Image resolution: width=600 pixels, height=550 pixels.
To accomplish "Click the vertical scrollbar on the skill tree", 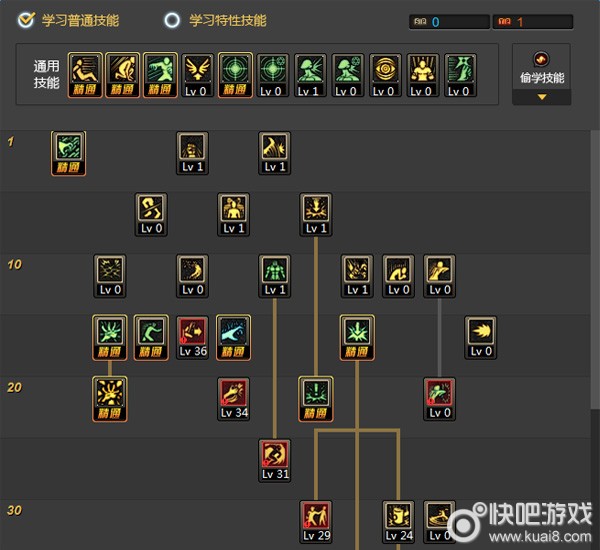I will point(595,268).
